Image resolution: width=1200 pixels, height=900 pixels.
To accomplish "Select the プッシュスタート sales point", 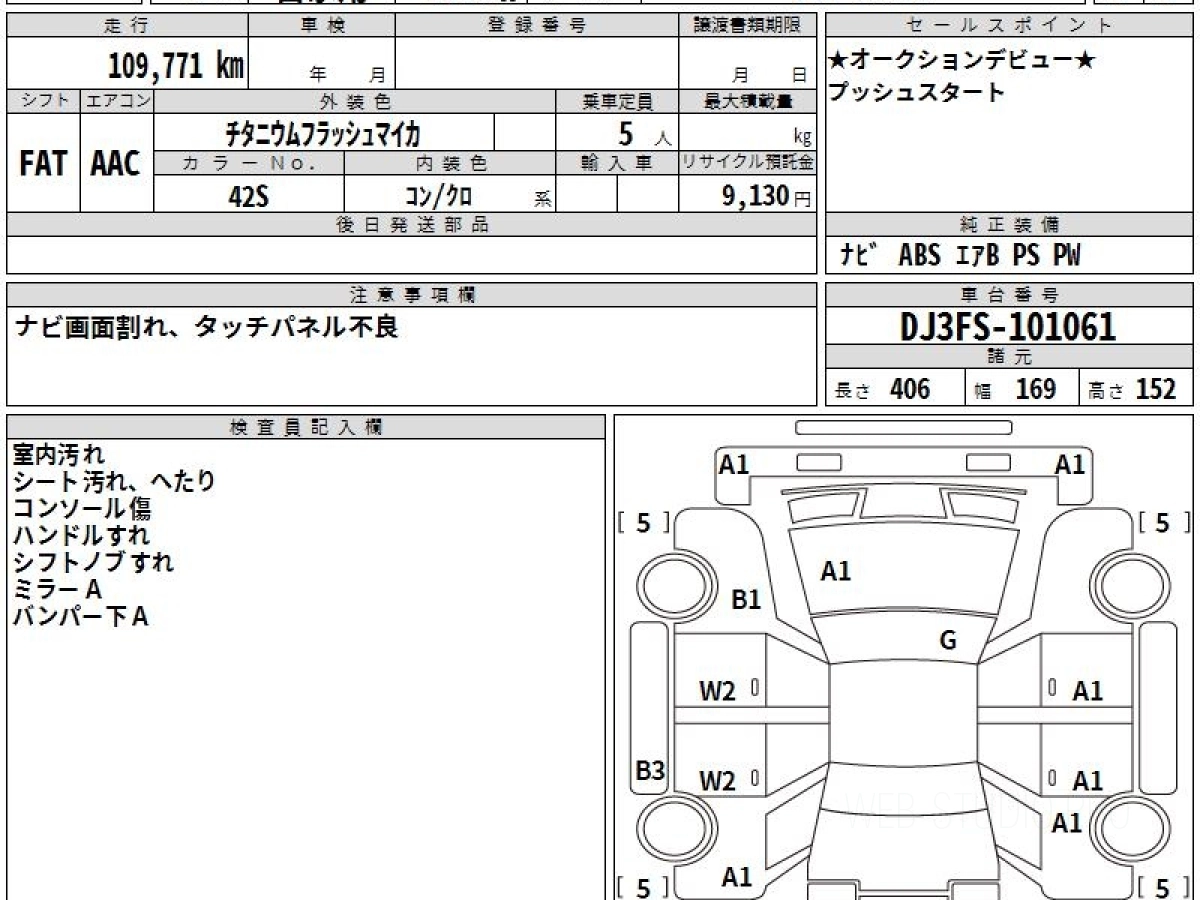I will click(x=917, y=93).
